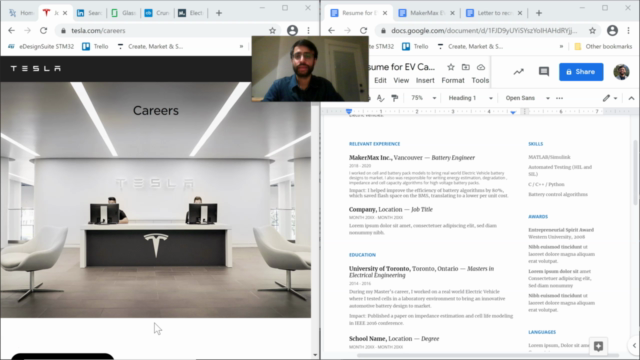Viewport: 640px width, 360px height.
Task: Open the 75% zoom dropdown
Action: [423, 98]
